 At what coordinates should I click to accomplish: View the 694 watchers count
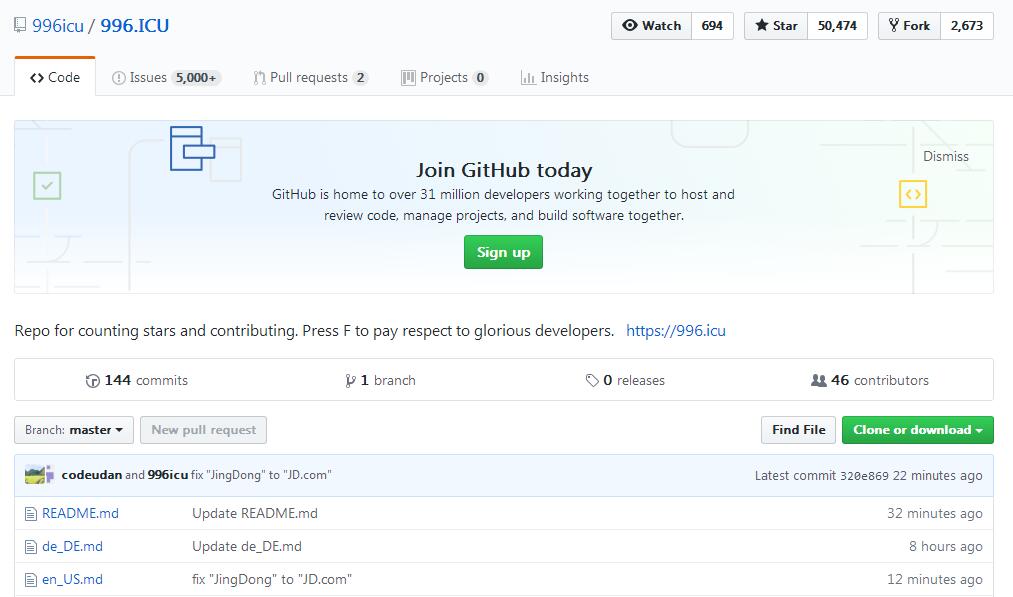pos(712,26)
